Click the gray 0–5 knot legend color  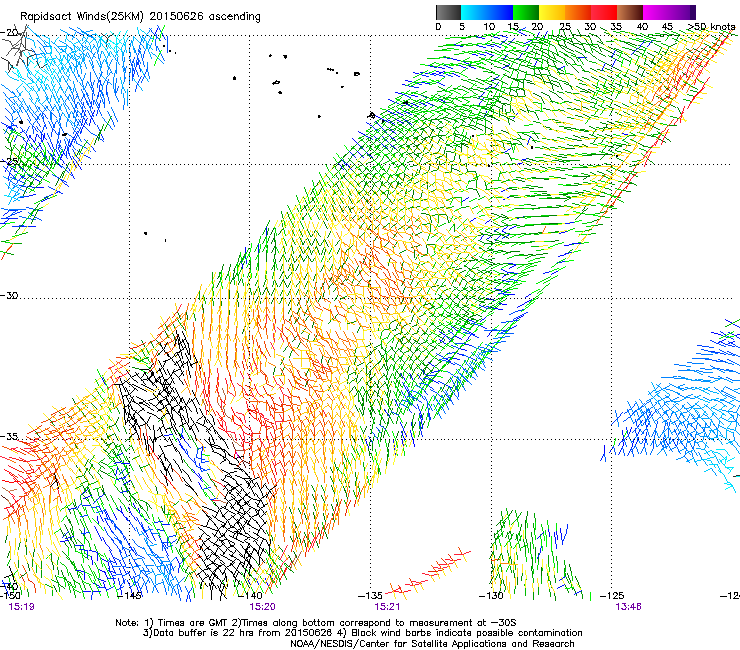[x=448, y=12]
